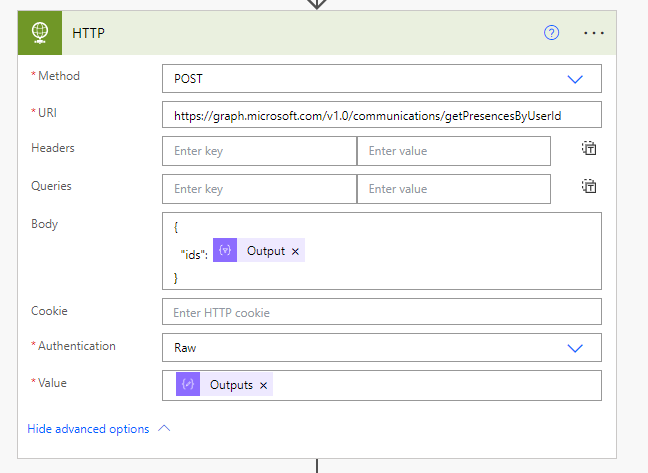Click the URI input field
The height and width of the screenshot is (473, 648).
[x=381, y=116]
